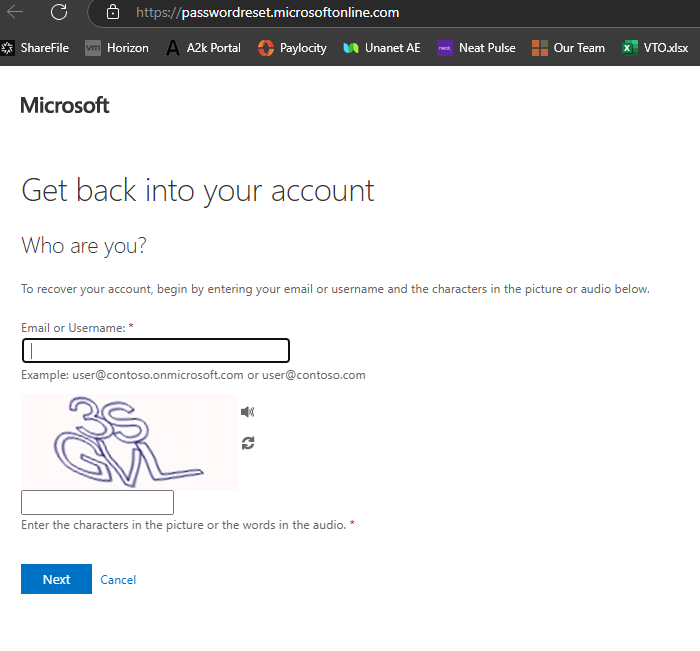Viewport: 700px width, 651px height.
Task: Refresh the CAPTCHA image
Action: (x=248, y=443)
